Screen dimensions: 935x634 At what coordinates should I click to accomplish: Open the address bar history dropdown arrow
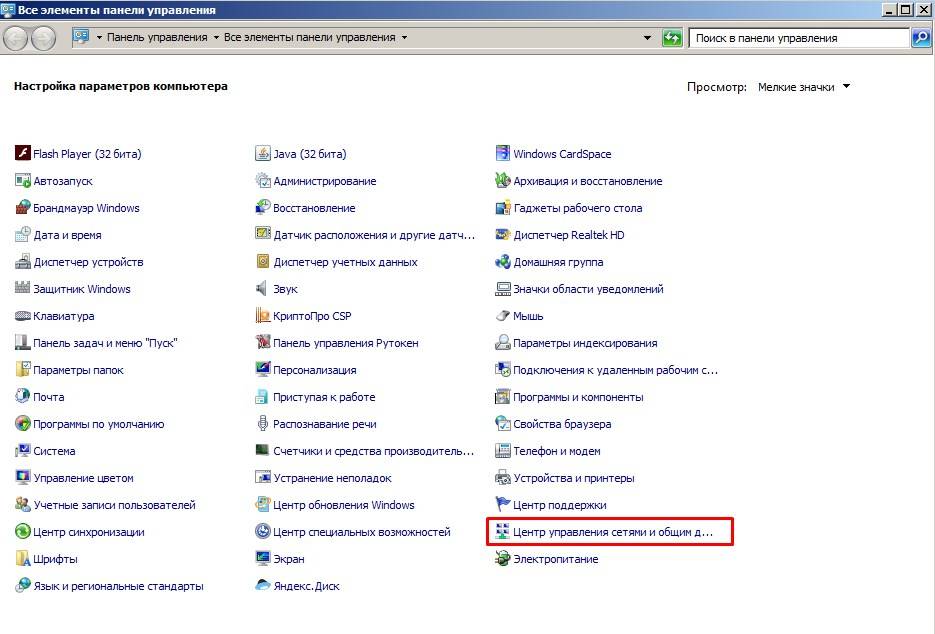click(x=648, y=38)
